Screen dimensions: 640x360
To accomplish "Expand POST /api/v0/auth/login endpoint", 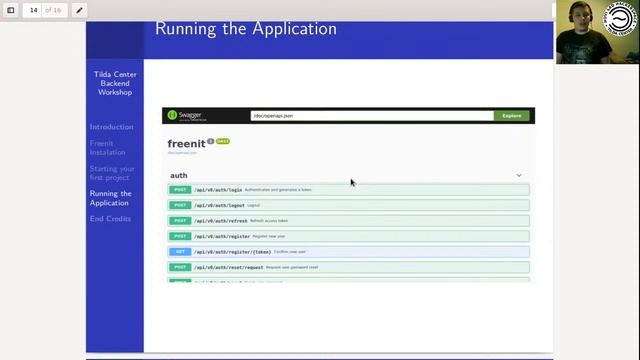I will pyautogui.click(x=349, y=190).
